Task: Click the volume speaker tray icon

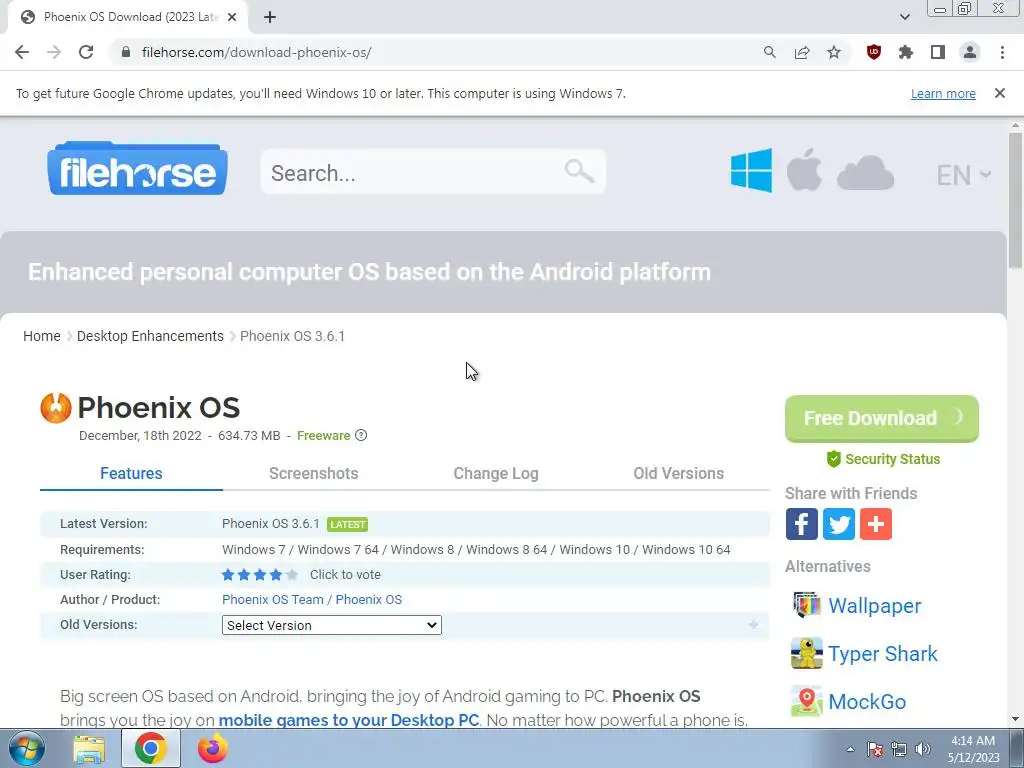Action: click(923, 749)
